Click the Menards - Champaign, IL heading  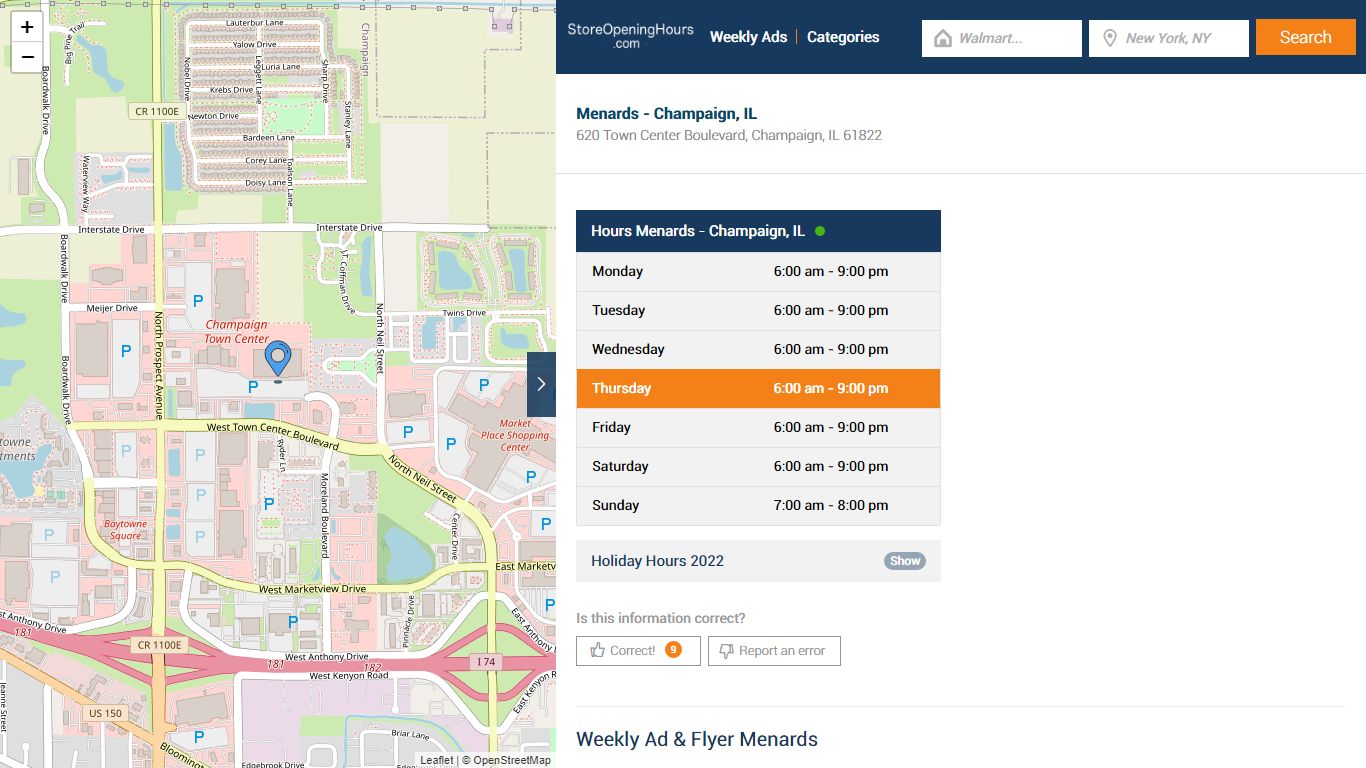click(x=666, y=113)
